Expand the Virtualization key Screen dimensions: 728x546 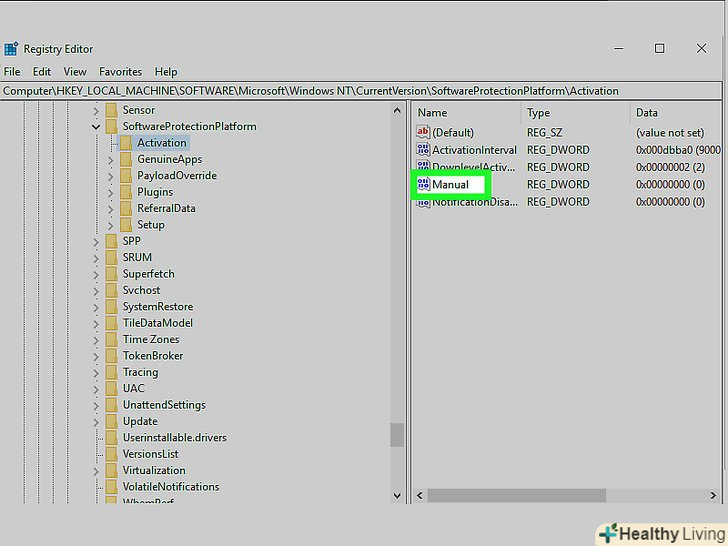coord(96,471)
